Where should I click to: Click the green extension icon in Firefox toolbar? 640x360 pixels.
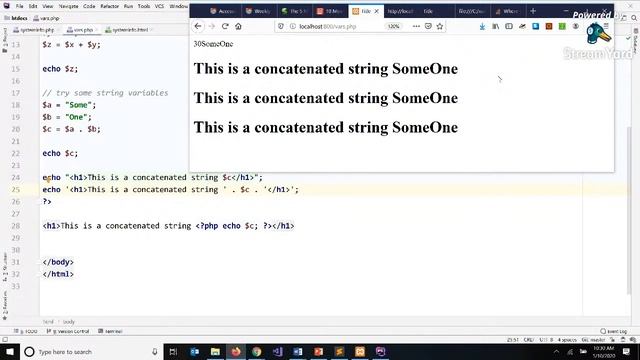562,26
